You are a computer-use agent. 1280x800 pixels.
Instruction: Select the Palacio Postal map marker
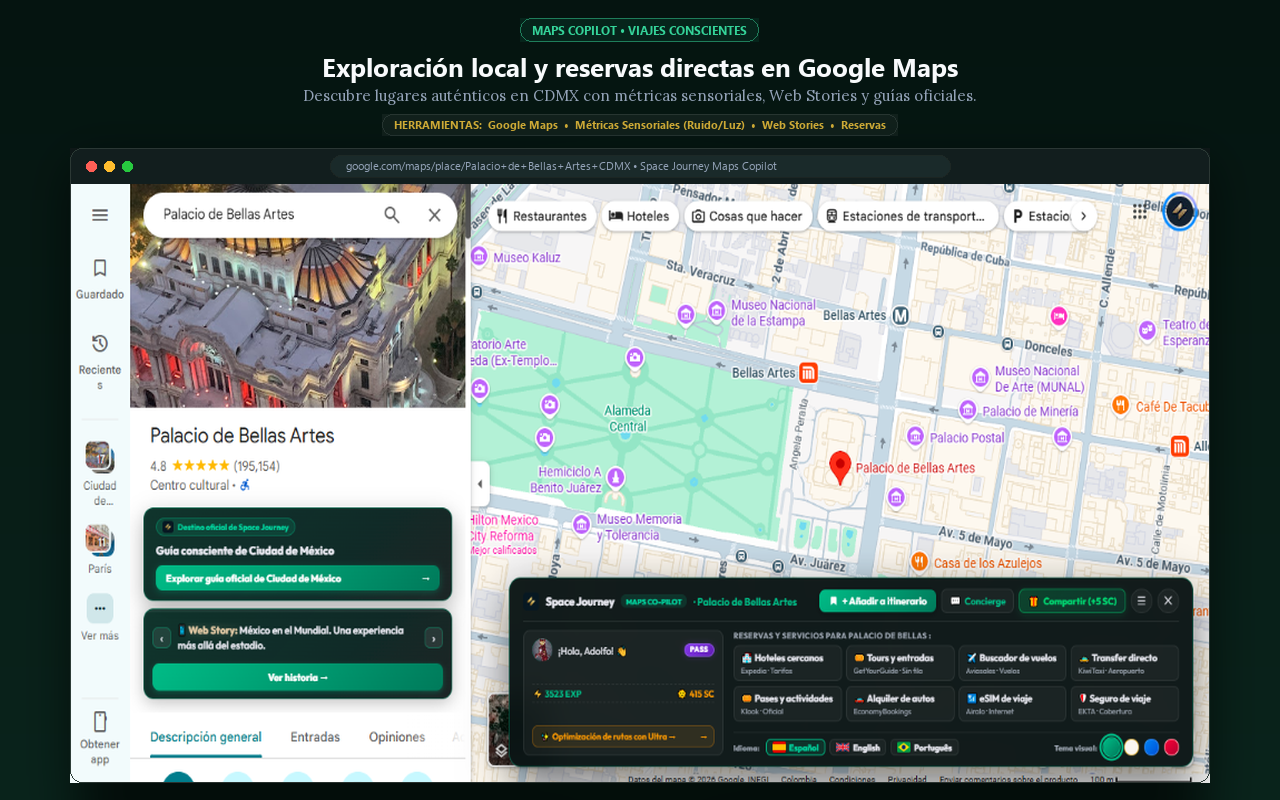[x=915, y=437]
